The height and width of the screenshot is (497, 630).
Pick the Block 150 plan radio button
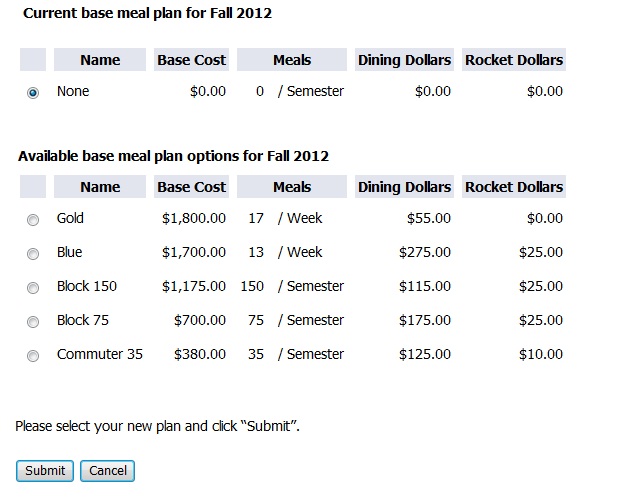click(33, 288)
